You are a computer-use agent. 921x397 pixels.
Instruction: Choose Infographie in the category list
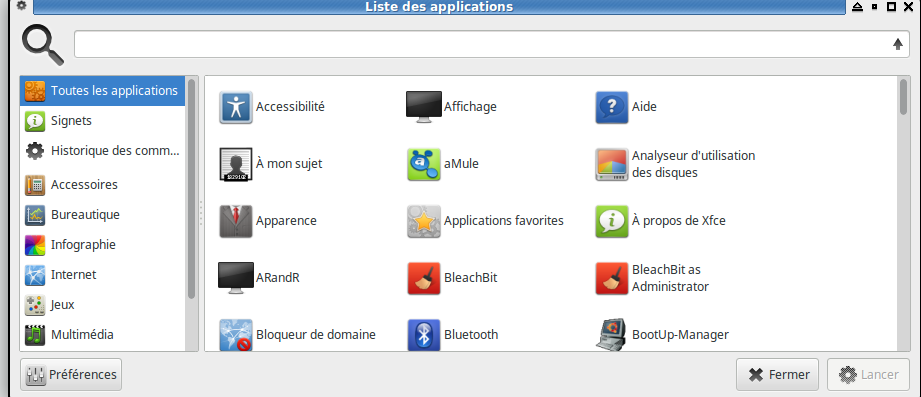click(102, 245)
